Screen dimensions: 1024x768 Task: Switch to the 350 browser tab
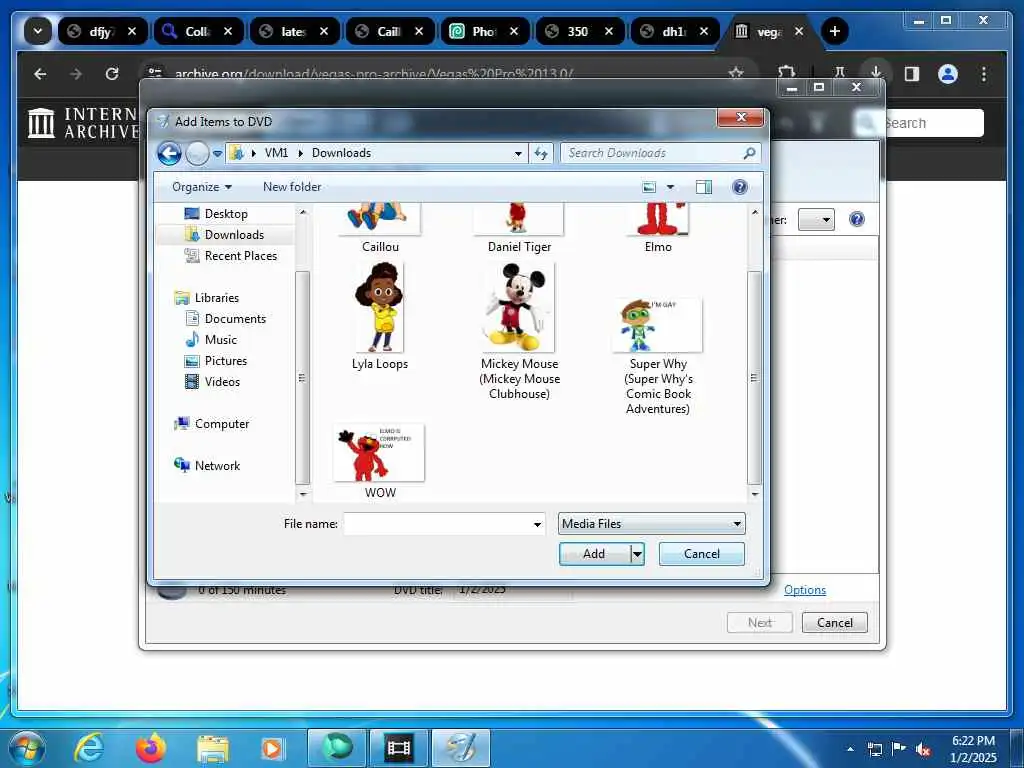pyautogui.click(x=578, y=31)
